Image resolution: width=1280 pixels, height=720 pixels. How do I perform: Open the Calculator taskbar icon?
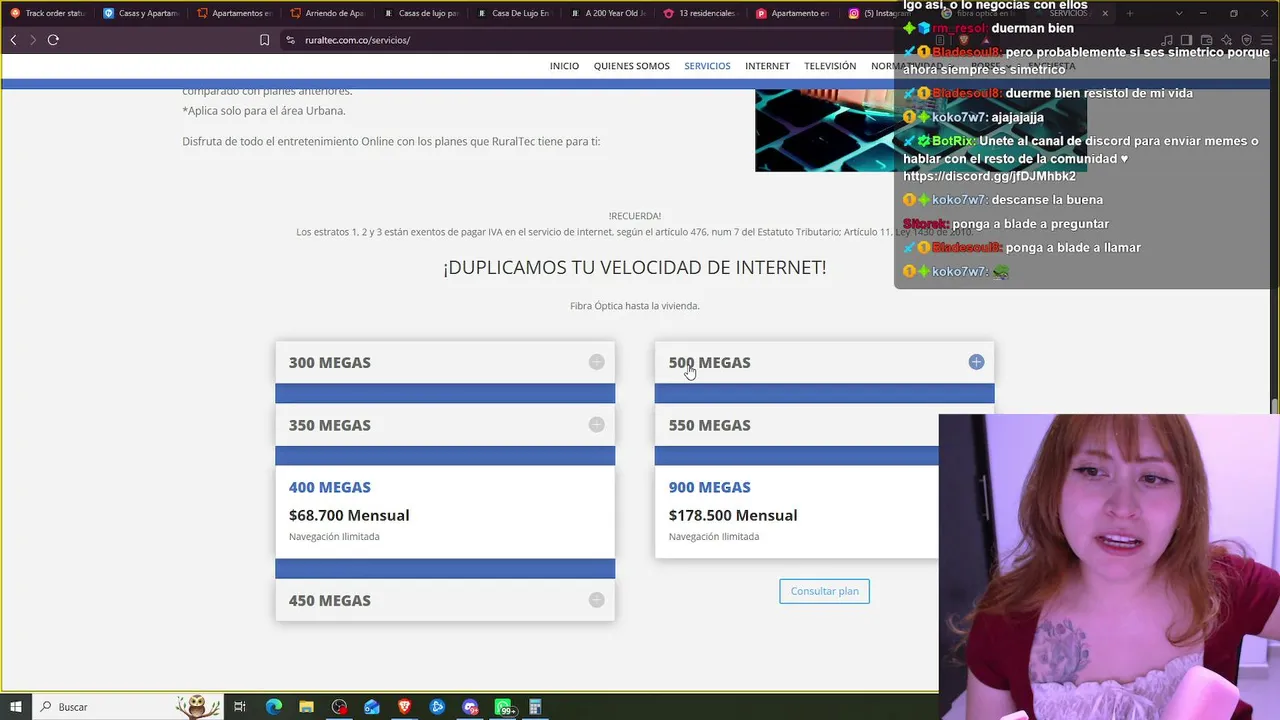click(x=535, y=707)
